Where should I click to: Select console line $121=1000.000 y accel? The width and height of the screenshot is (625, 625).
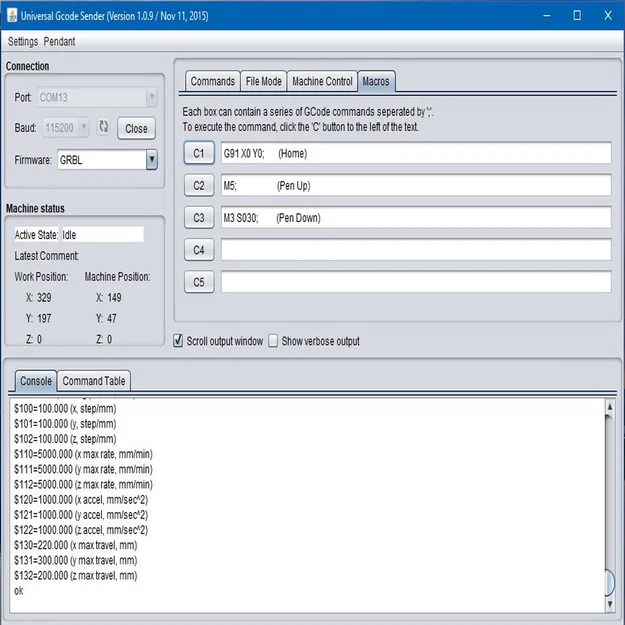81,515
